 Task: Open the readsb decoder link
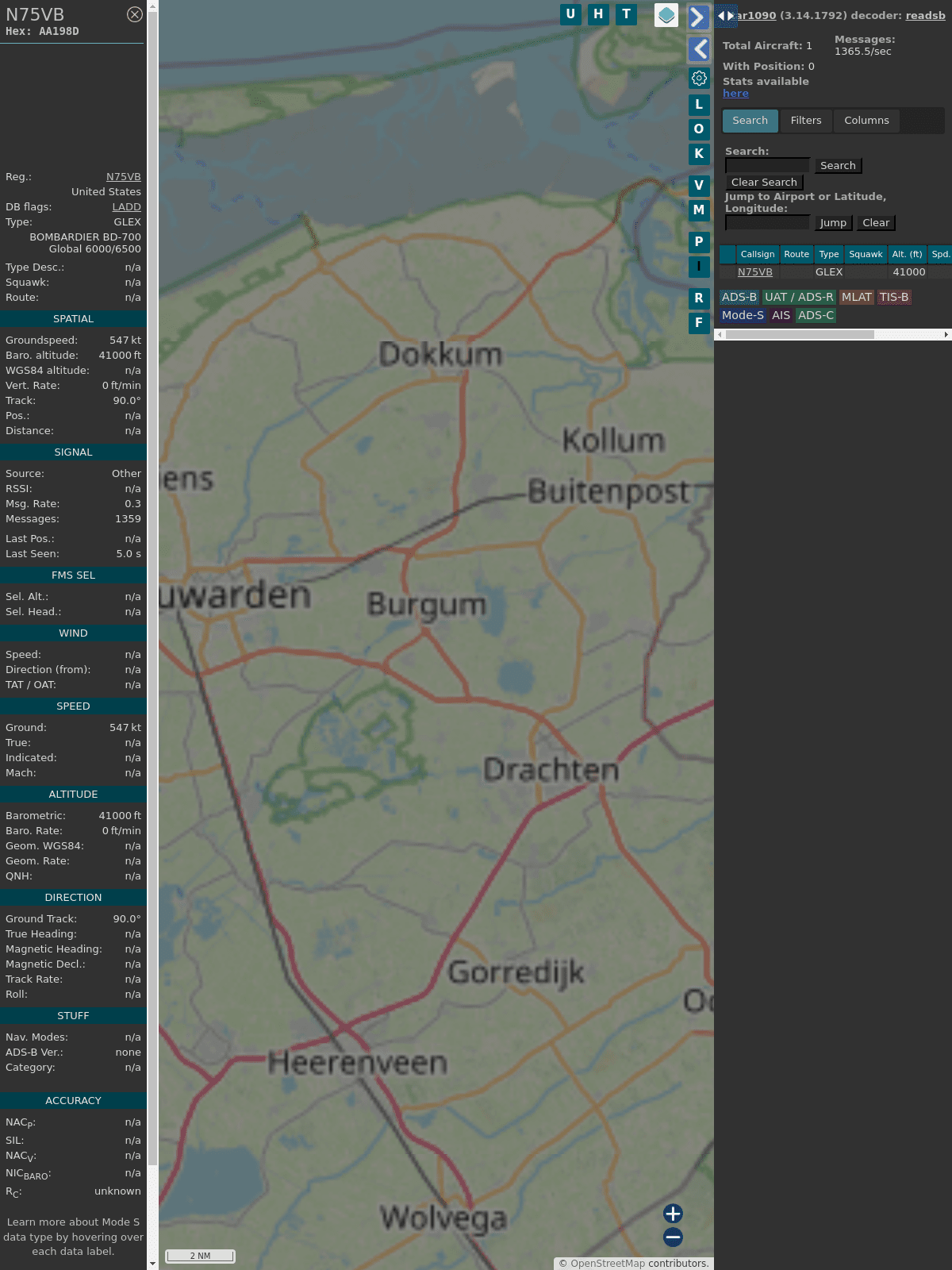925,15
